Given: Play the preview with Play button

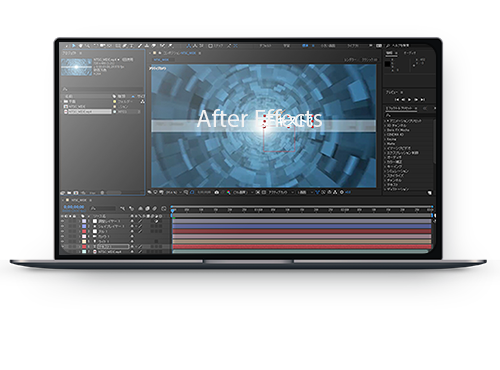Looking at the screenshot, I should [409, 99].
